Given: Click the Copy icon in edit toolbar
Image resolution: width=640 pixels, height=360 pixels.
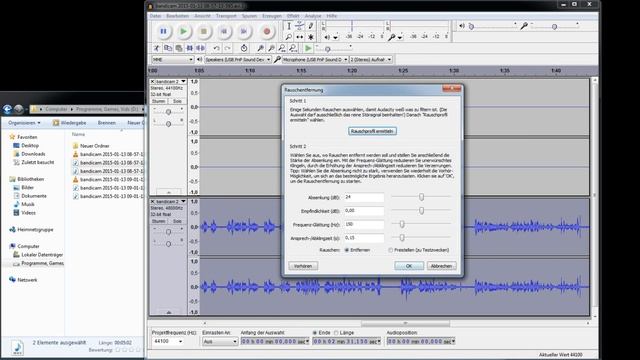Looking at the screenshot, I should pyautogui.click(x=168, y=48).
